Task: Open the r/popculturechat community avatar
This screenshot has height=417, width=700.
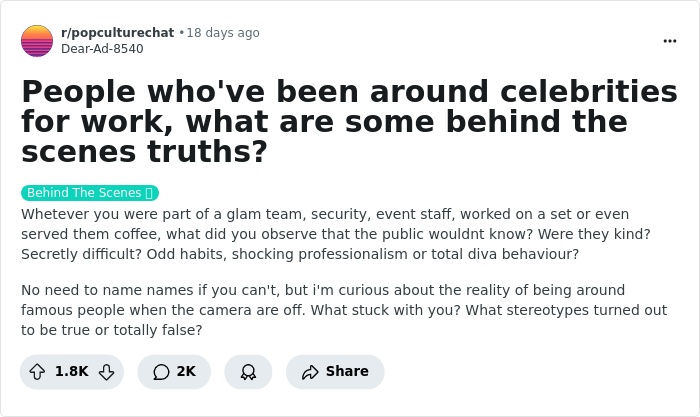Action: coord(37,41)
